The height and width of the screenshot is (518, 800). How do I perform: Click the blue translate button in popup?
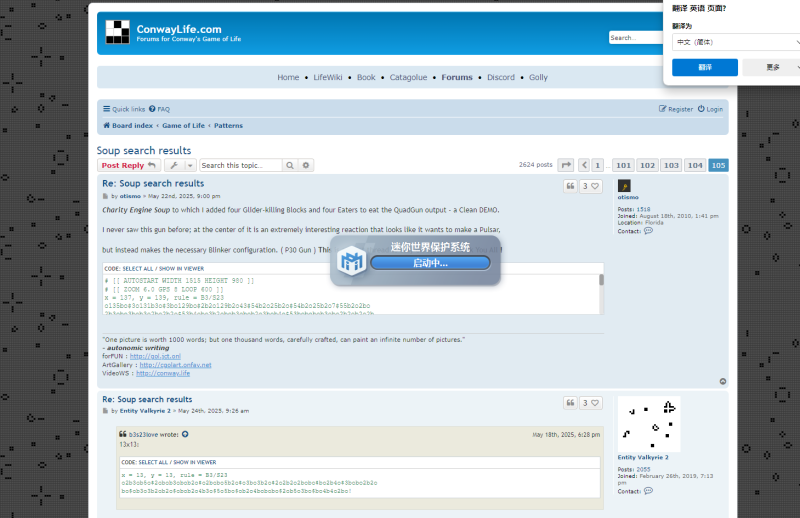pyautogui.click(x=705, y=67)
